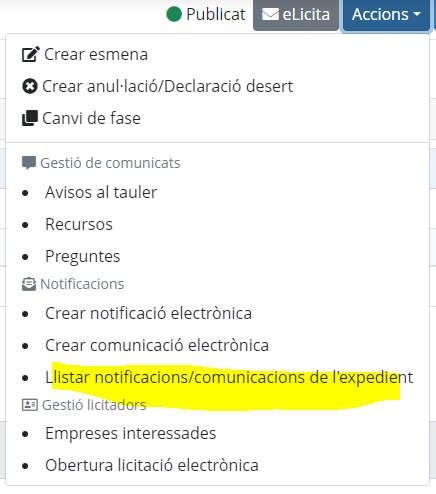
Task: Click the circled X icon for Crear anul·lació
Action: 30,86
